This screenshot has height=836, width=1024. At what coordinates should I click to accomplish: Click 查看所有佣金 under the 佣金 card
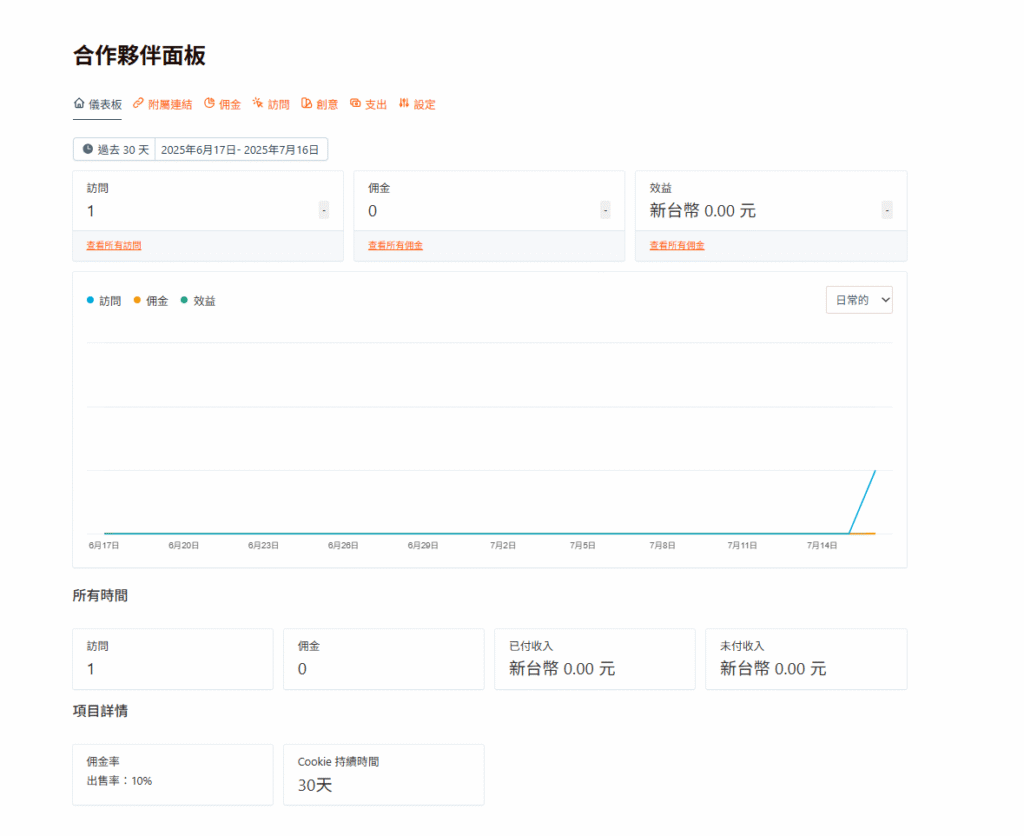coord(395,245)
